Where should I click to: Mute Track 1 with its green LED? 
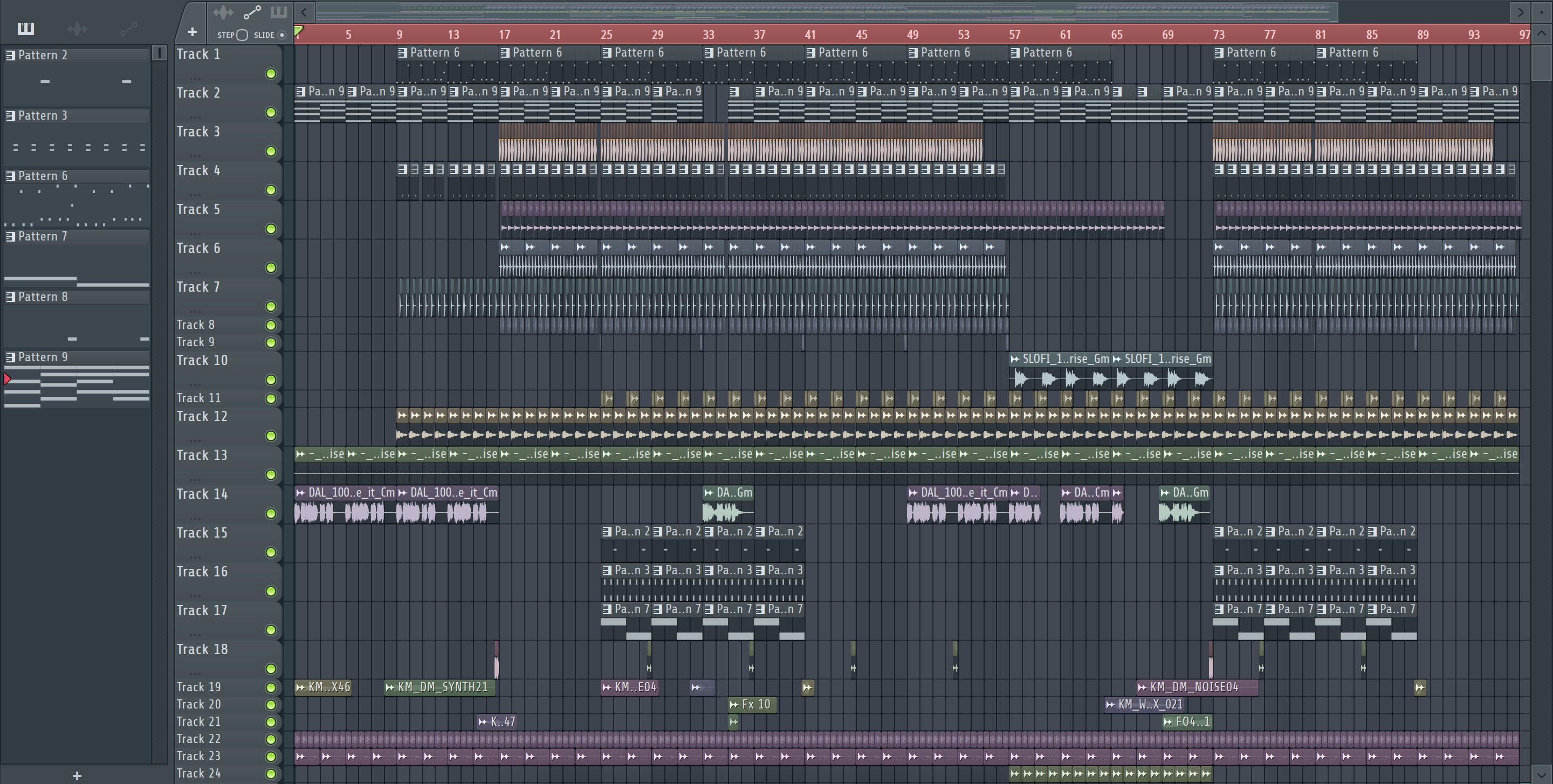click(271, 73)
